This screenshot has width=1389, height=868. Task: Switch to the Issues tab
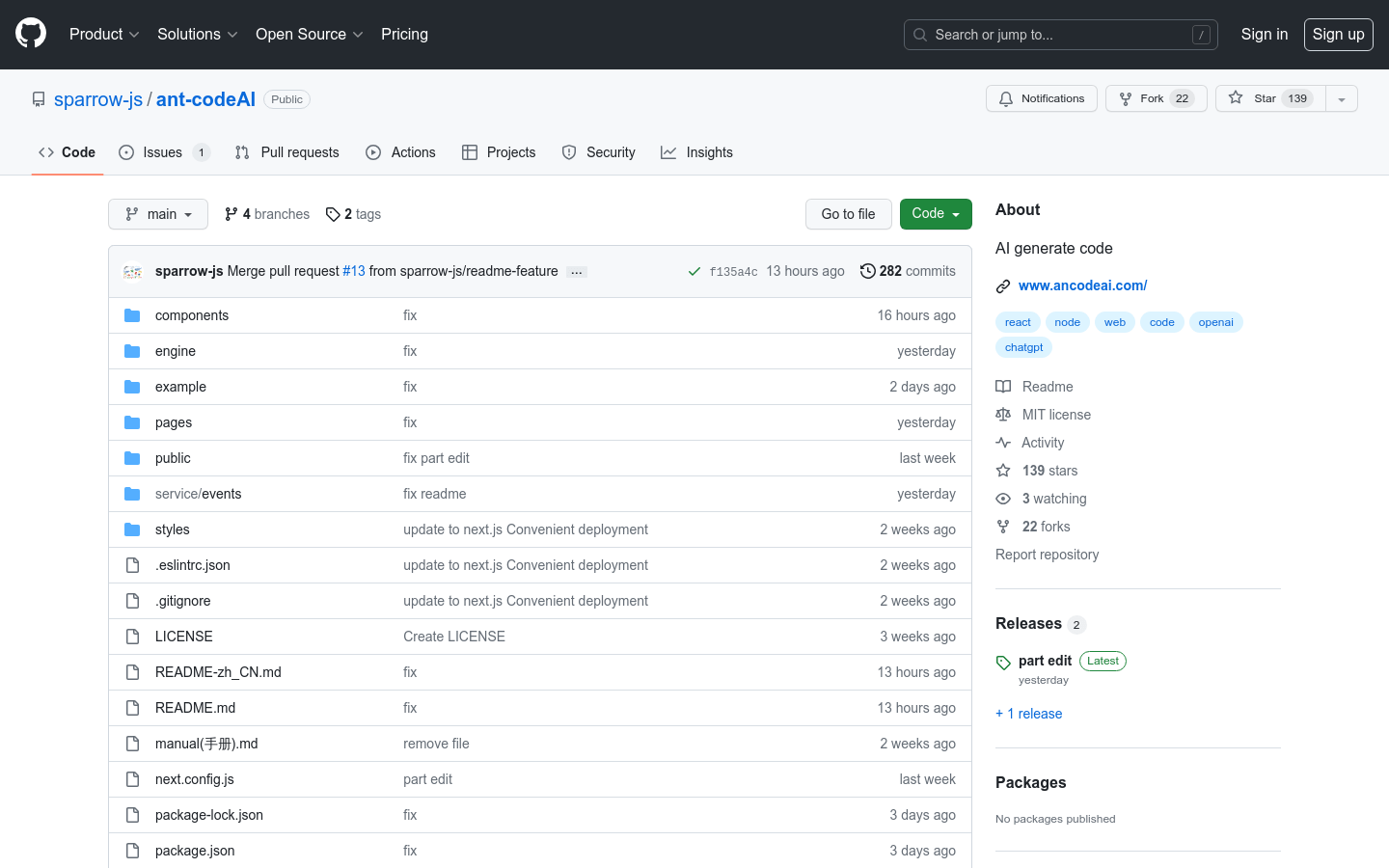coord(162,152)
